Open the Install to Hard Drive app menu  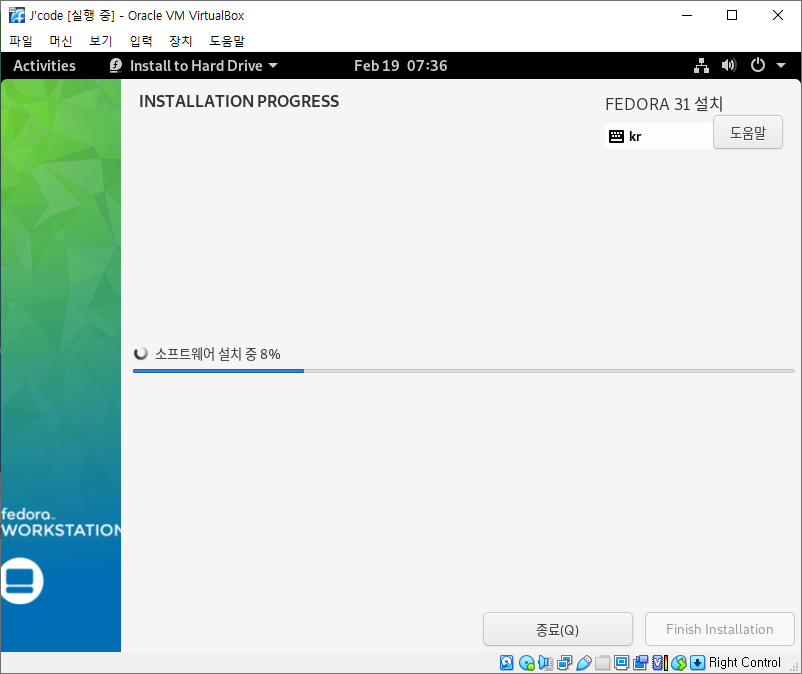(194, 65)
